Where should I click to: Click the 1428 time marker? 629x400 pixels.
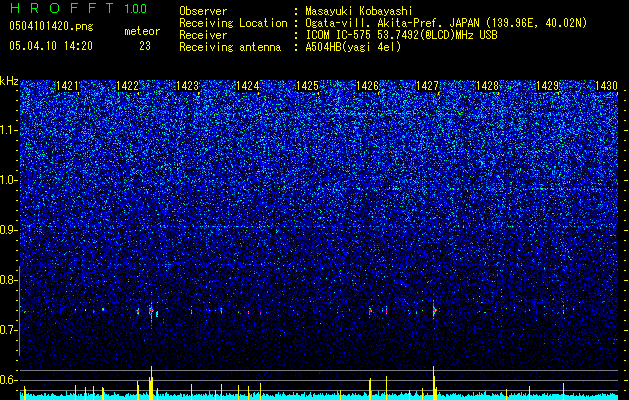coord(487,86)
